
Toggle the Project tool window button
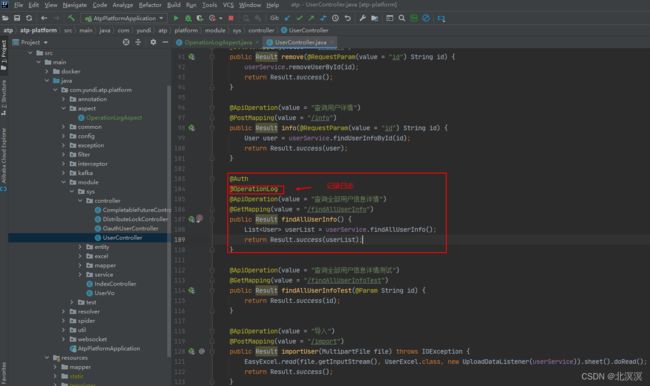pos(4,55)
